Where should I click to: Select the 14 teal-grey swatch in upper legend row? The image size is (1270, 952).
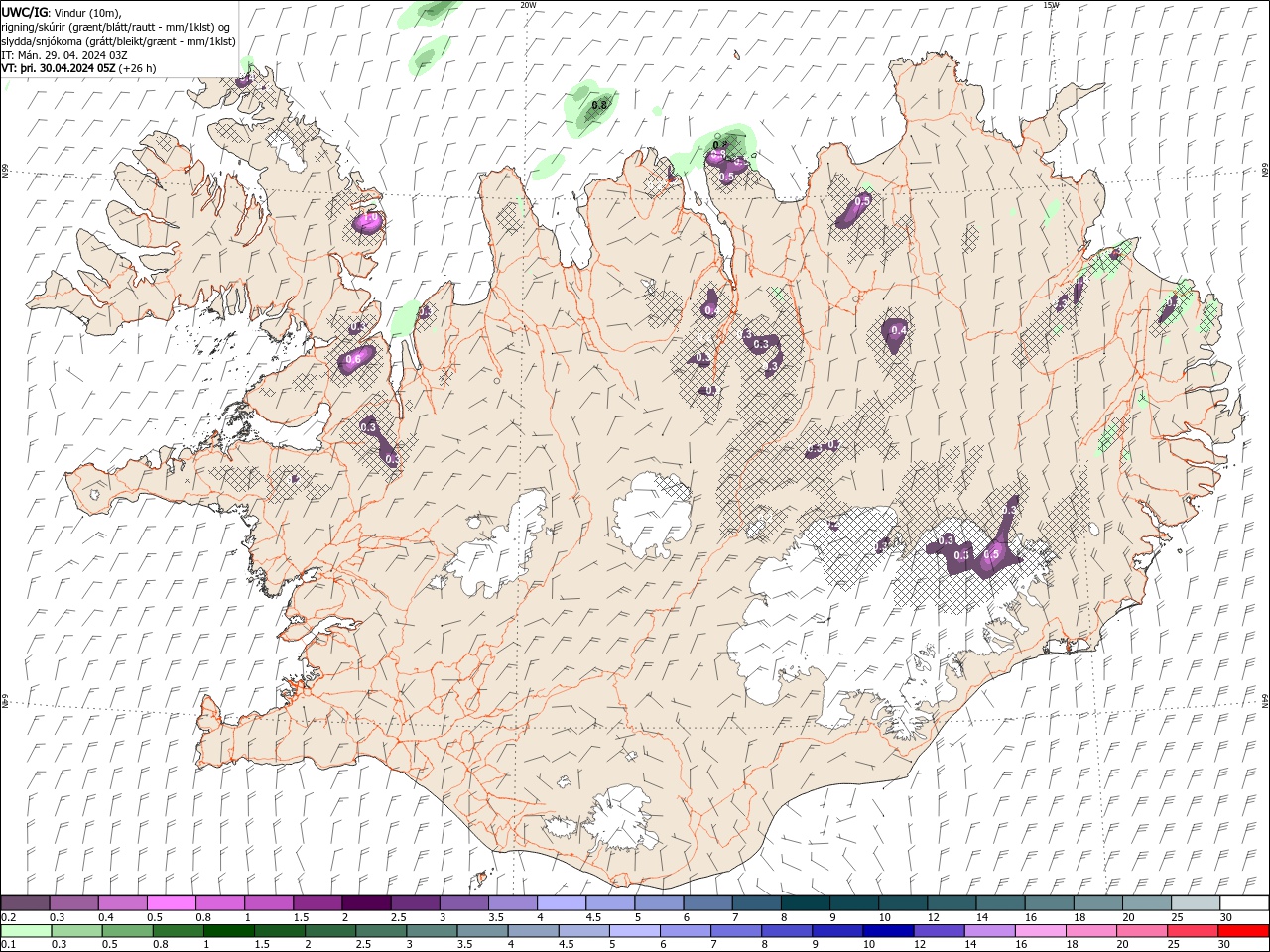[1000, 903]
